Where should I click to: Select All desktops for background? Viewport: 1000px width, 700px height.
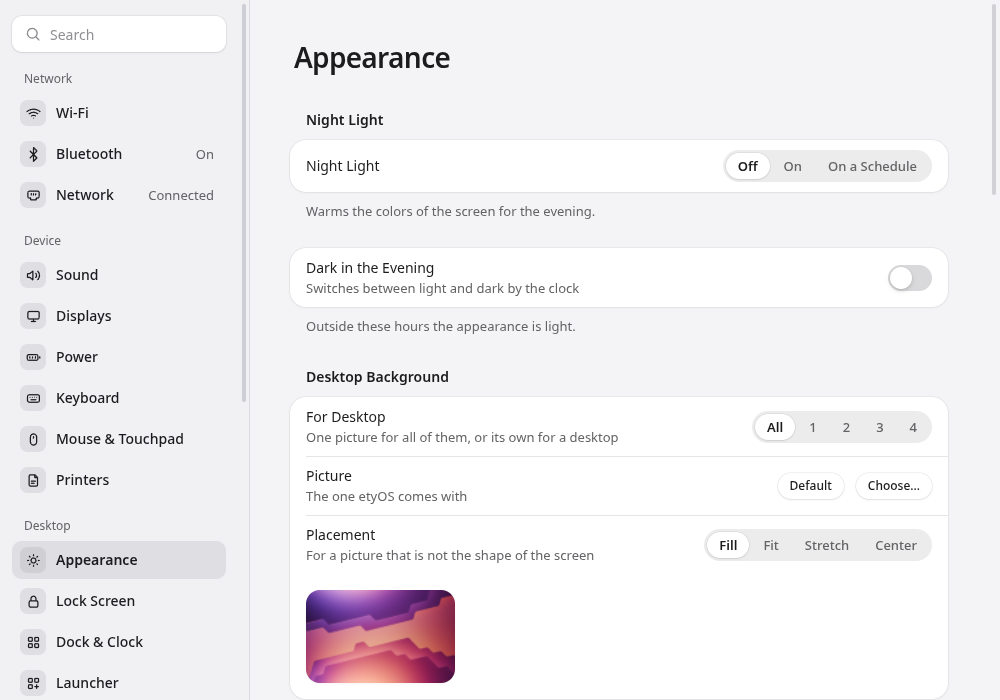click(774, 427)
